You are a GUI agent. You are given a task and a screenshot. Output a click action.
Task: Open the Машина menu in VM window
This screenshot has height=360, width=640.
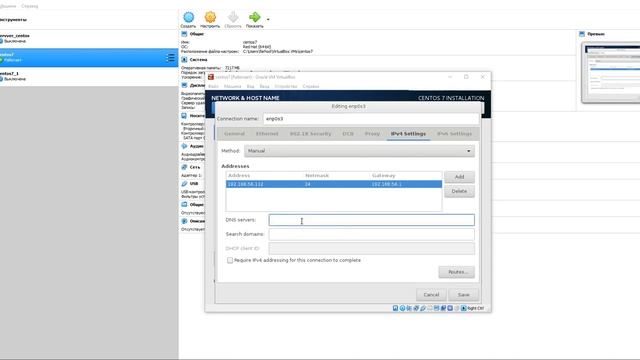click(232, 87)
